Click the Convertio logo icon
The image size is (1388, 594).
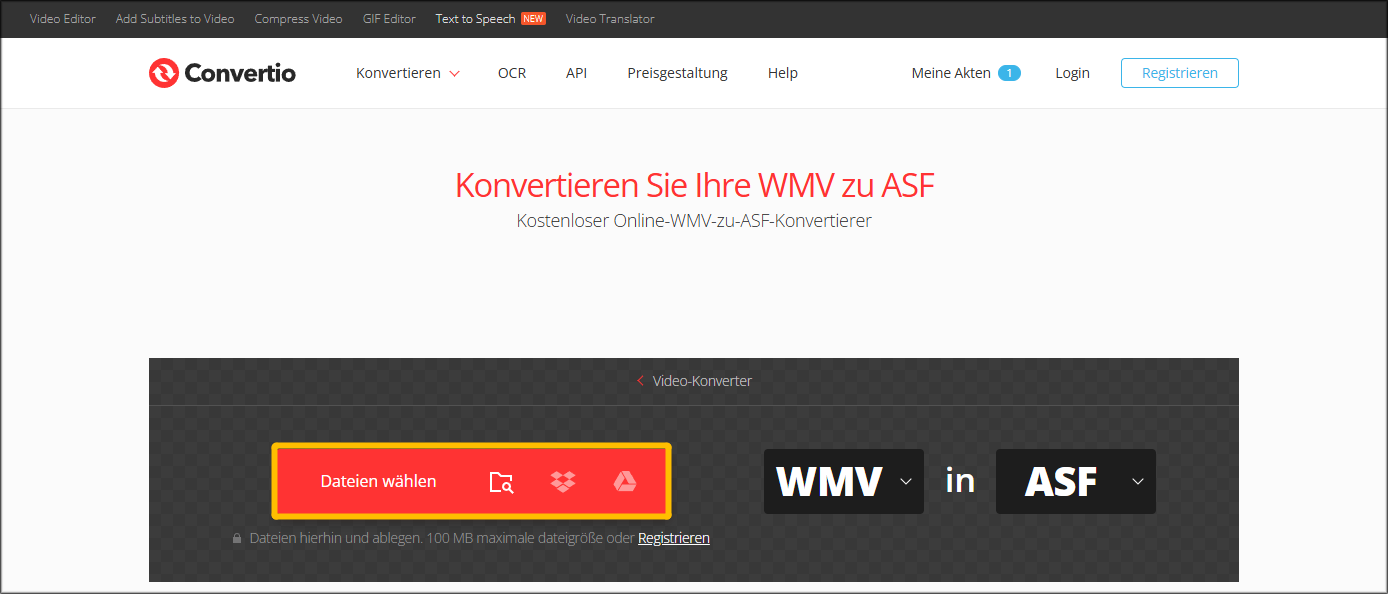[162, 72]
